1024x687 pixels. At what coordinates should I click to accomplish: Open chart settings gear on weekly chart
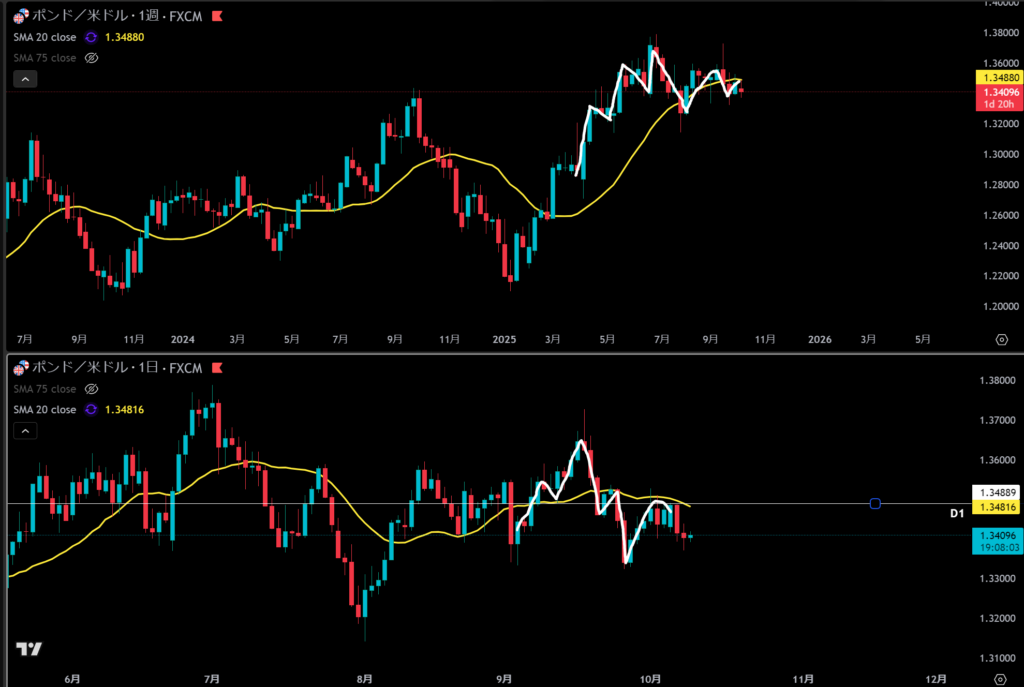(1001, 340)
